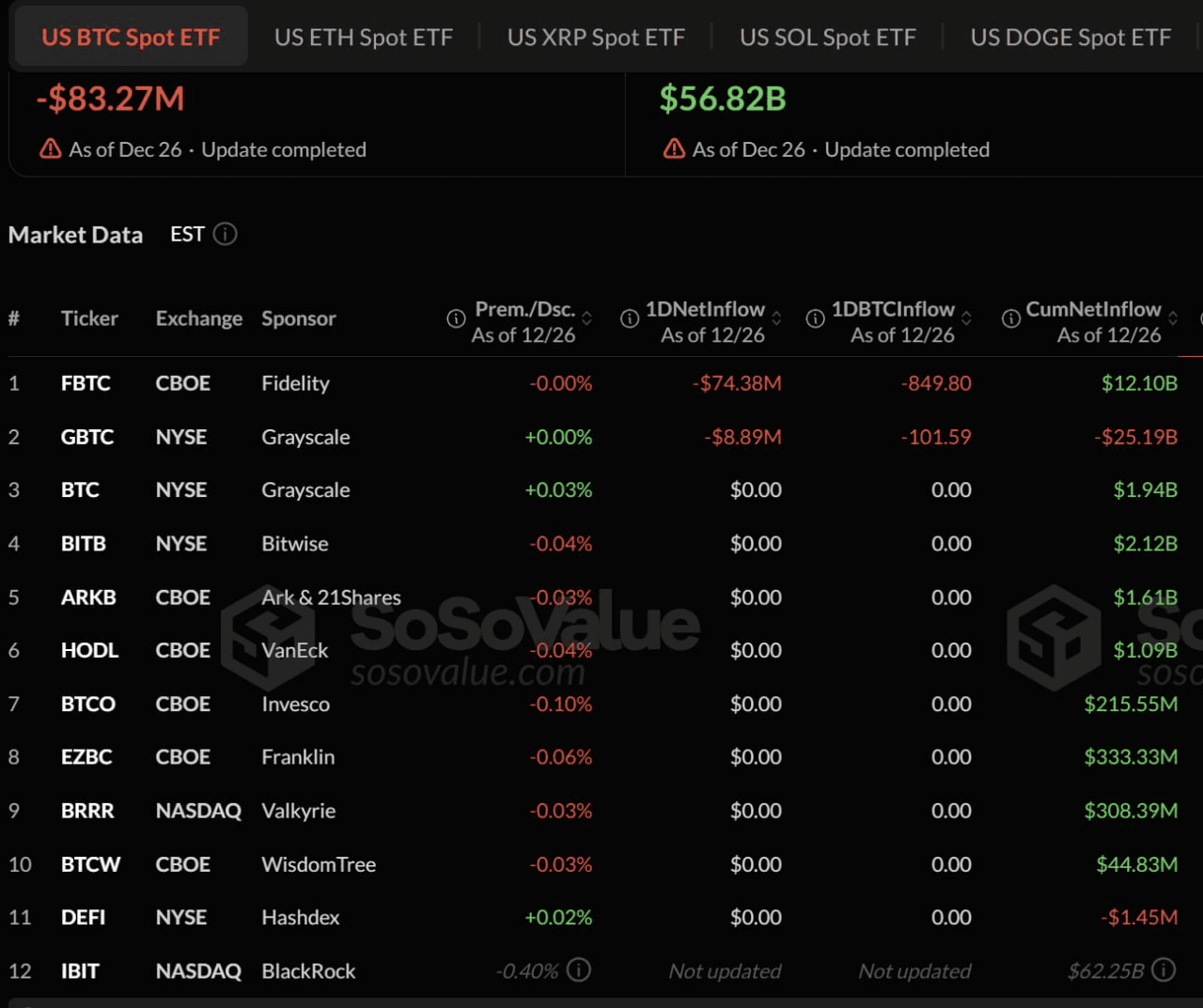Open the FBTC ticker details
1203x1008 pixels.
click(x=86, y=383)
